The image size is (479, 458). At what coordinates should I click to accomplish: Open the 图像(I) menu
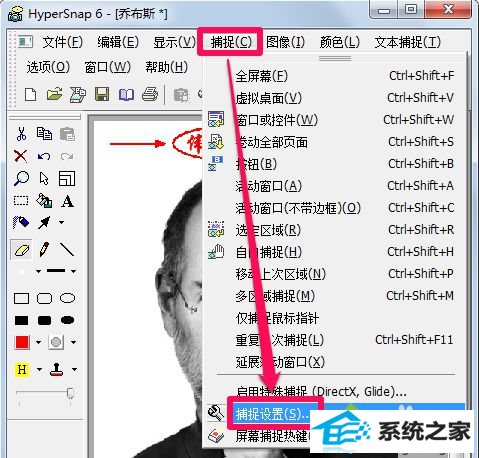pyautogui.click(x=285, y=42)
